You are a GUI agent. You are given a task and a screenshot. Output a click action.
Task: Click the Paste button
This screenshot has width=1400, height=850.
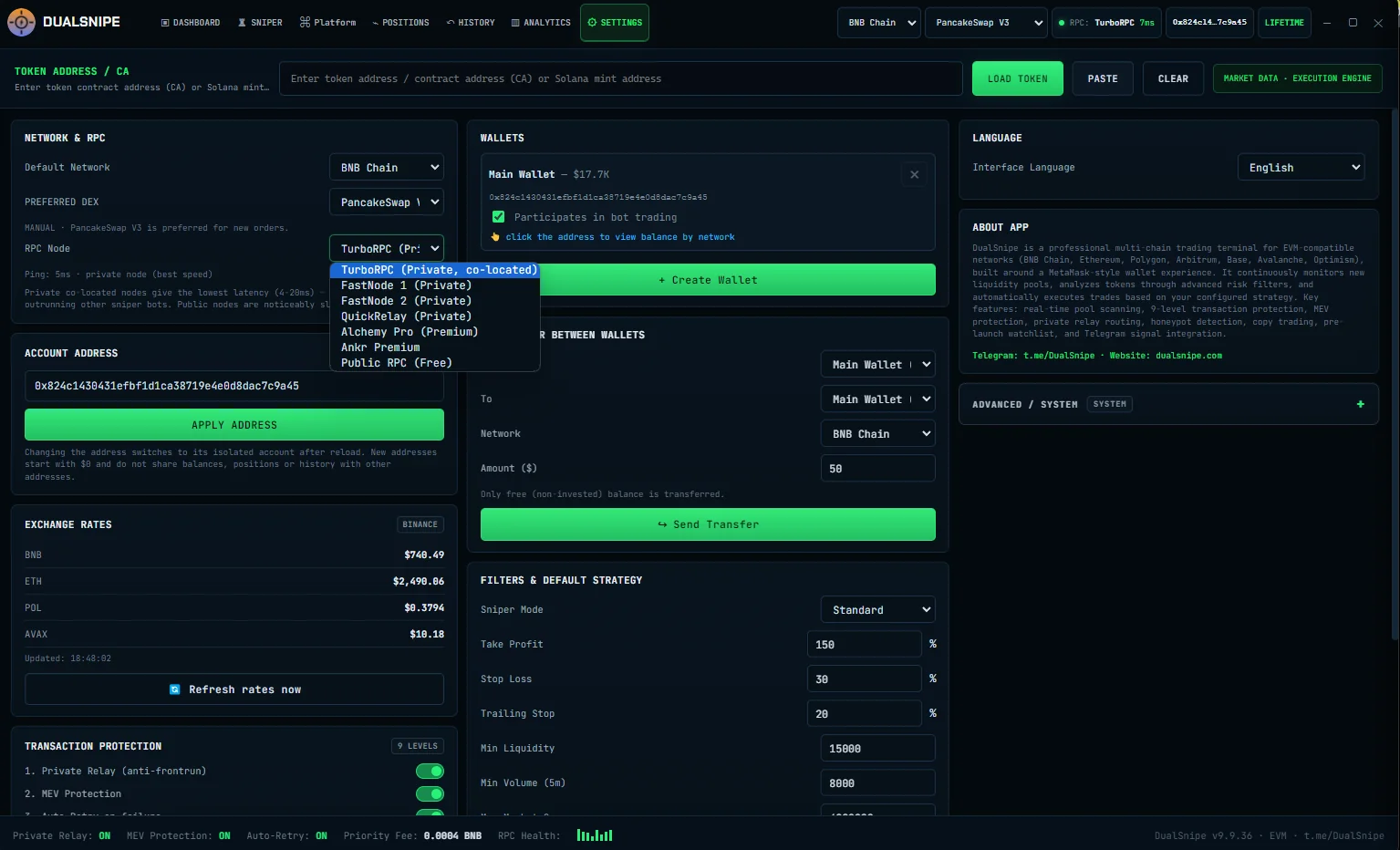[1103, 78]
